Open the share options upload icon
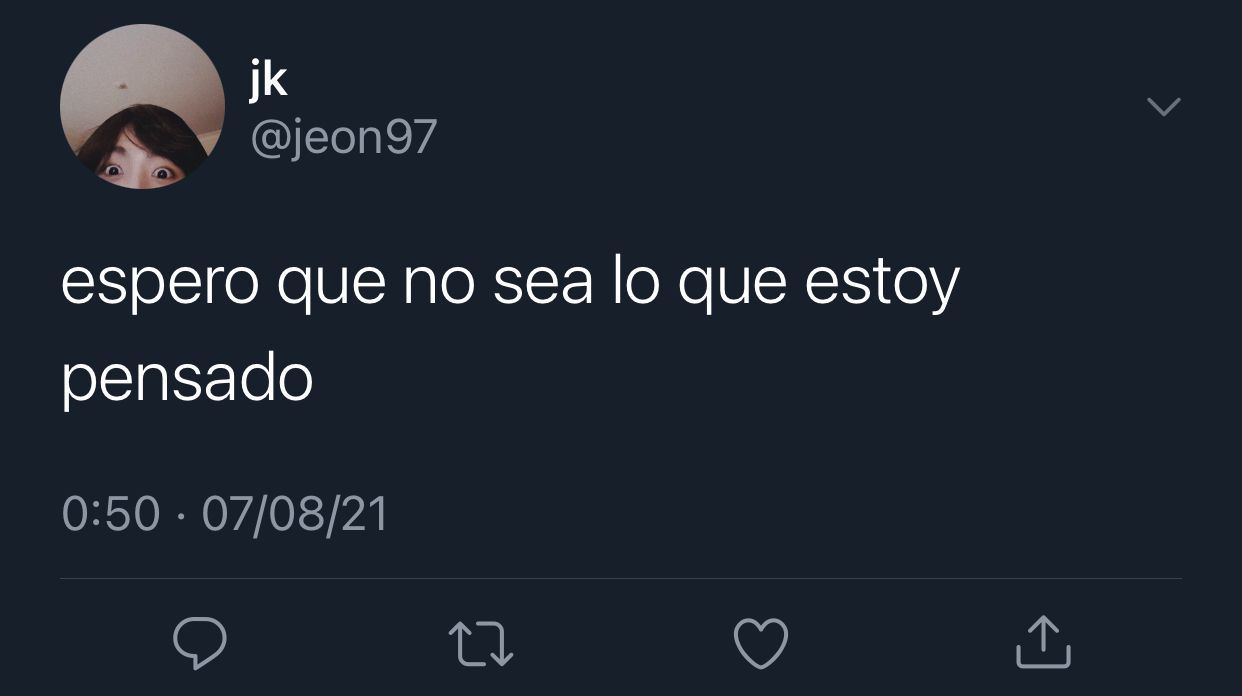Screen dimensions: 1242x696 pos(1043,642)
